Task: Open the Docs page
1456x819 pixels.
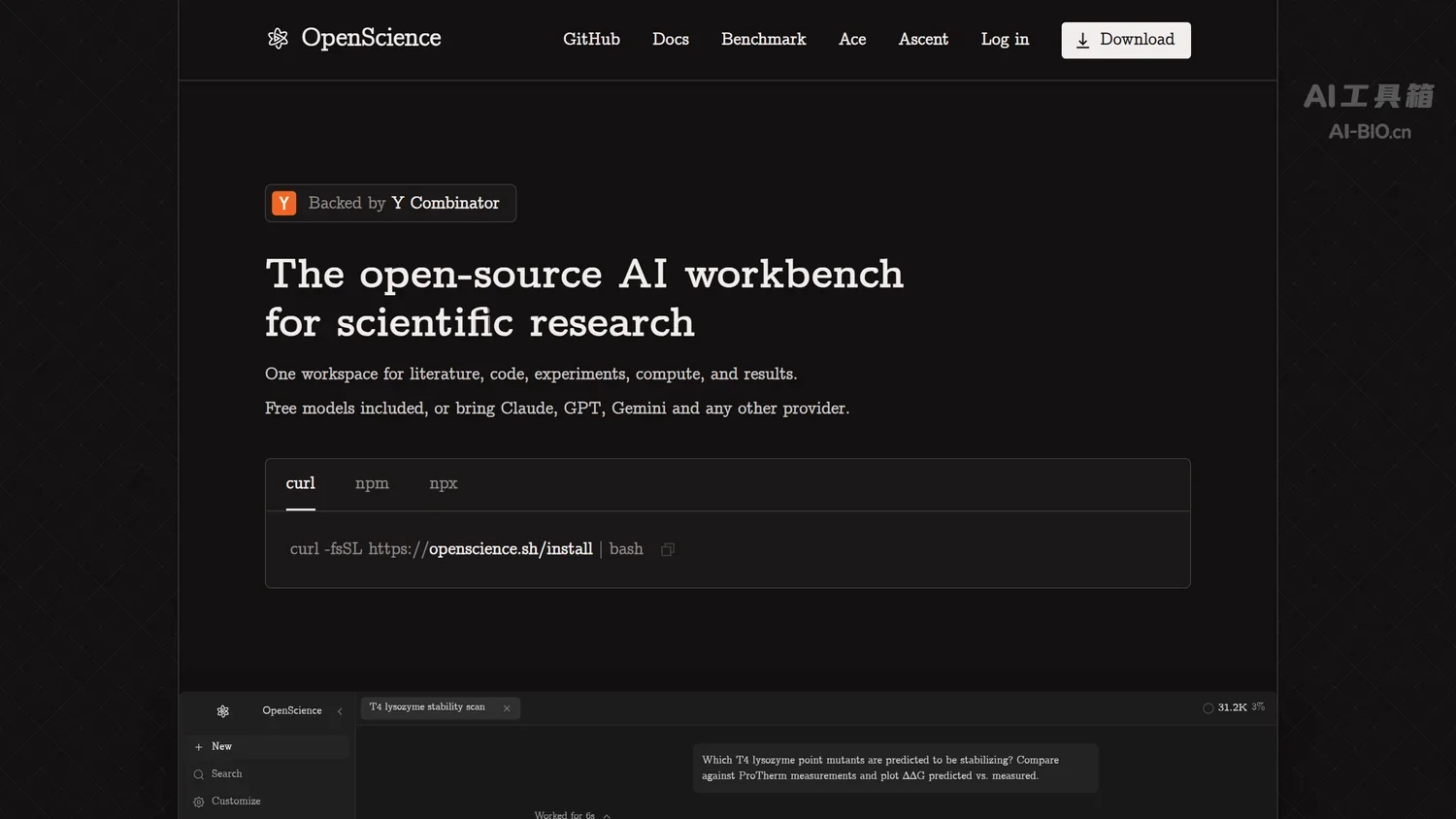Action: [671, 39]
